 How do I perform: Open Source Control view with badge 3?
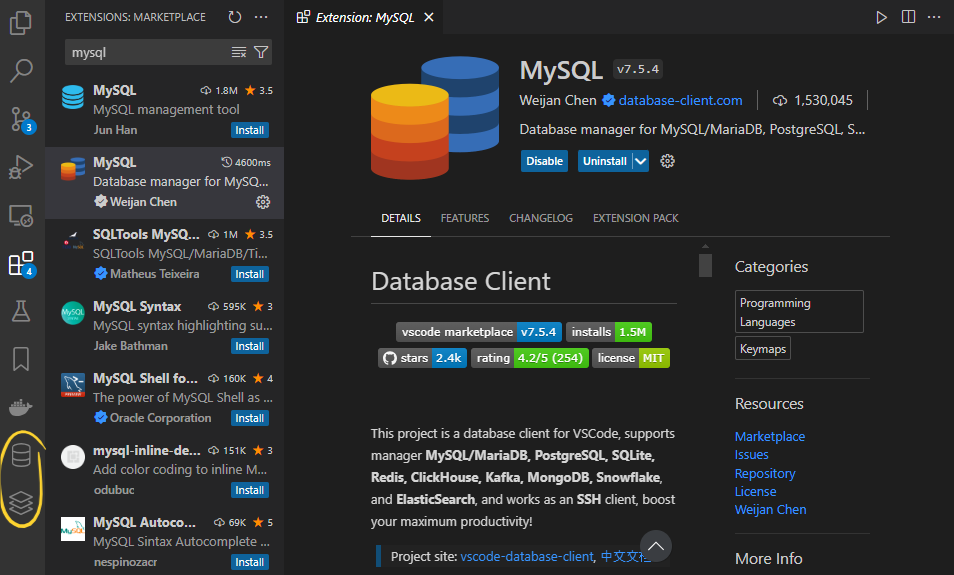click(21, 119)
